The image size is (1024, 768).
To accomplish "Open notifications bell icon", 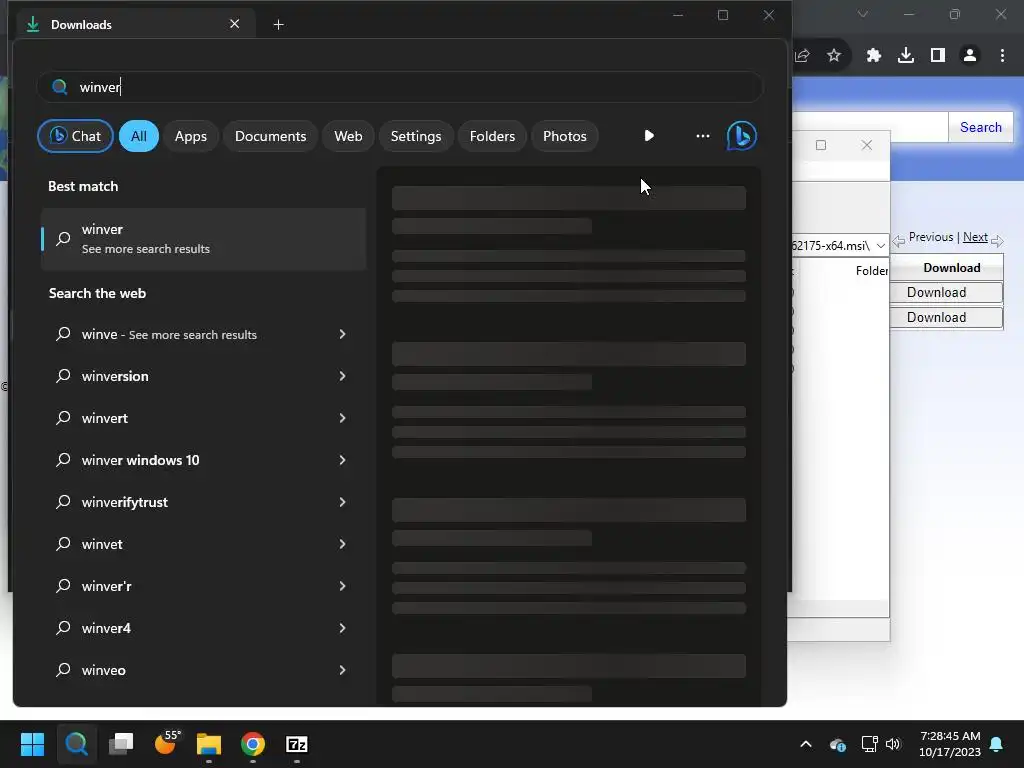I will pyautogui.click(x=997, y=744).
